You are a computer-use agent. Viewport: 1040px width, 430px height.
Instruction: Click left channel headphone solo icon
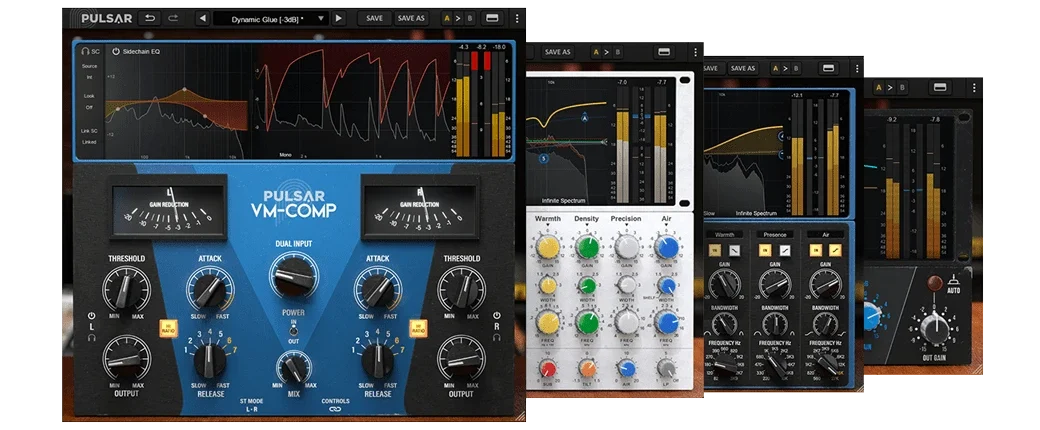(91, 337)
